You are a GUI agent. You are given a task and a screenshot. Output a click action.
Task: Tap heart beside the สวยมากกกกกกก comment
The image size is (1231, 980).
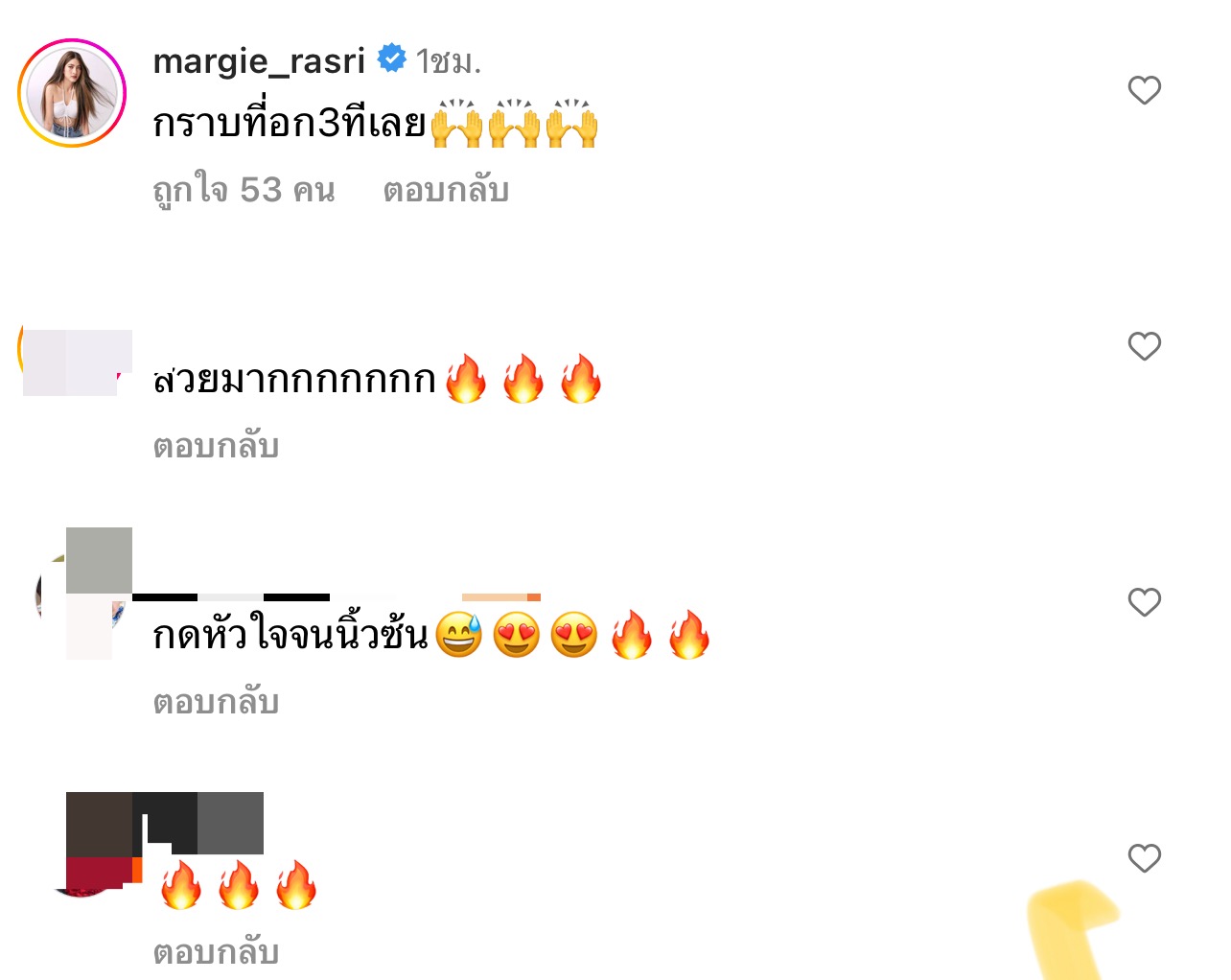[1144, 346]
